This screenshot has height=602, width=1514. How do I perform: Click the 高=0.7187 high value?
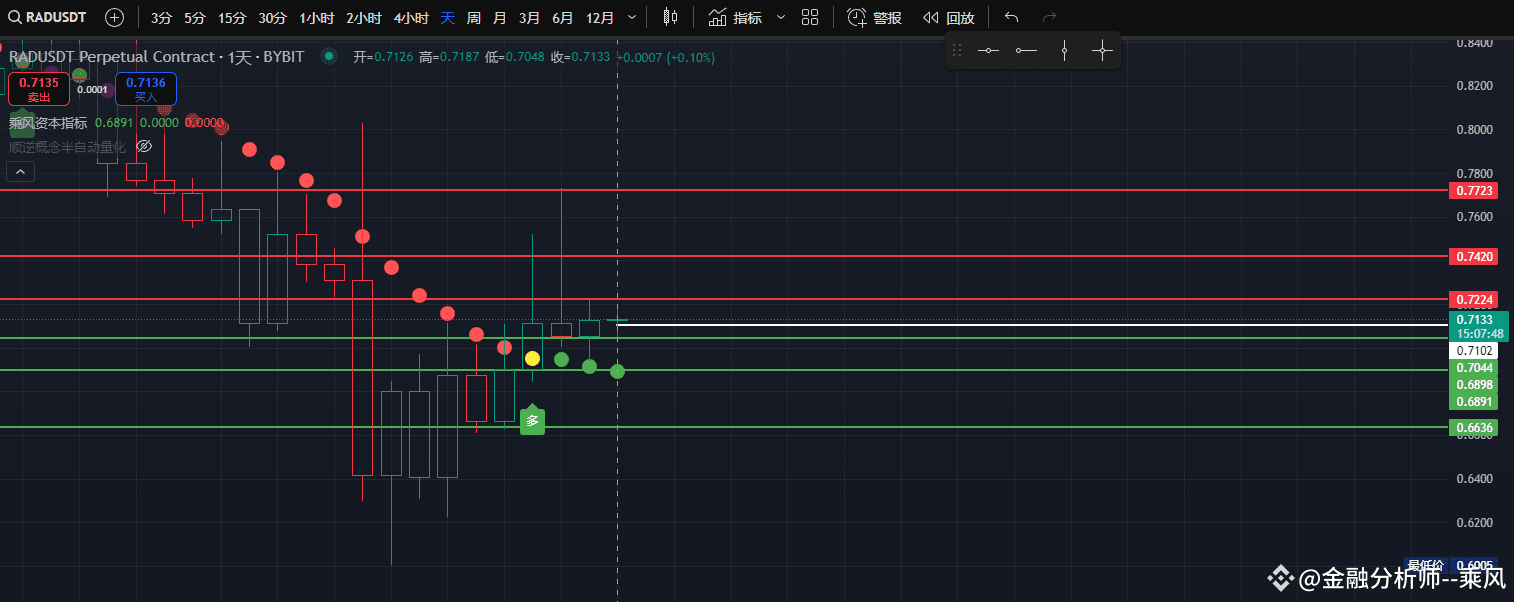449,57
